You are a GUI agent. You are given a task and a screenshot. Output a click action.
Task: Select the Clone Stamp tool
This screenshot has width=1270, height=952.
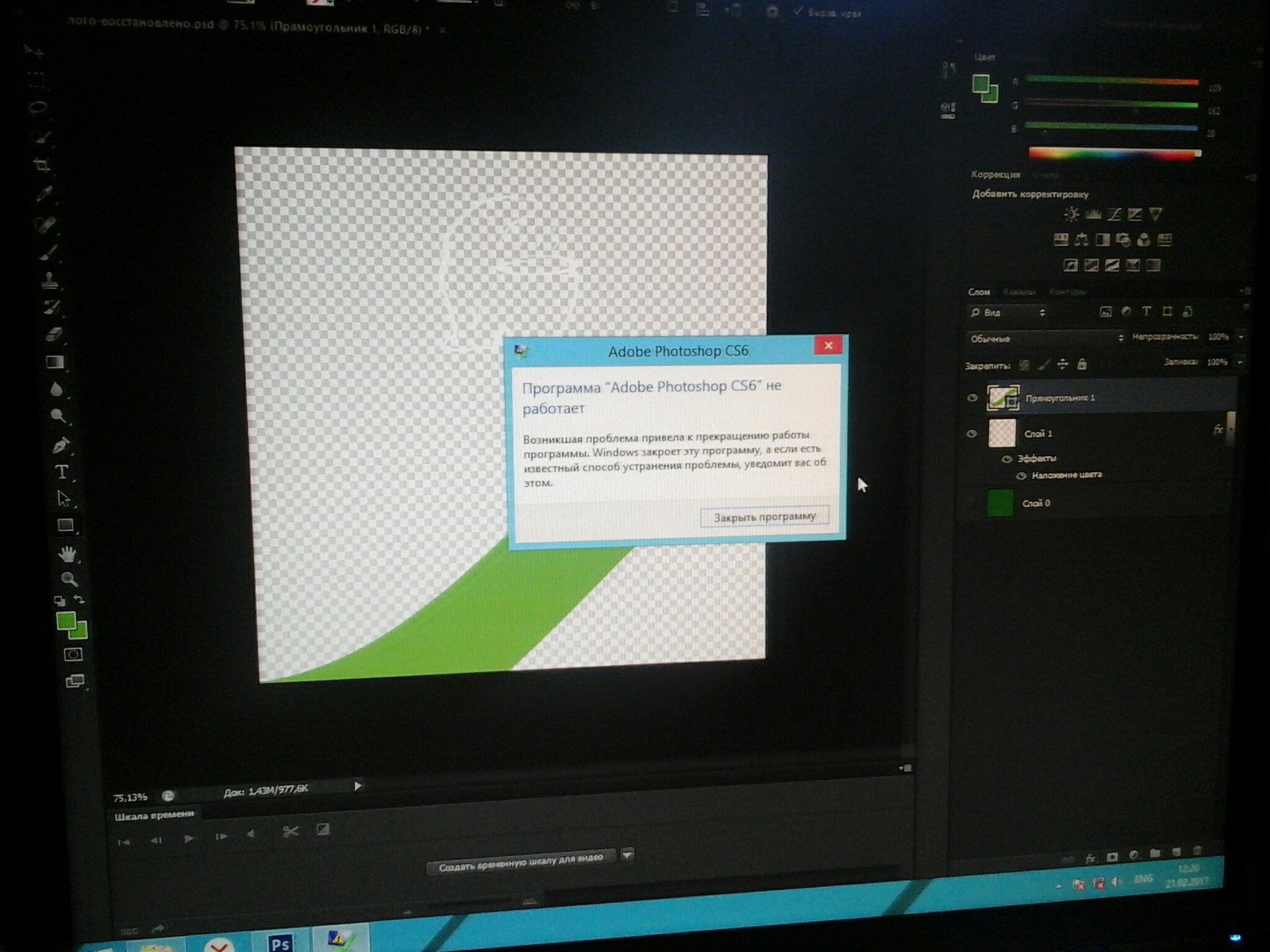[x=49, y=279]
